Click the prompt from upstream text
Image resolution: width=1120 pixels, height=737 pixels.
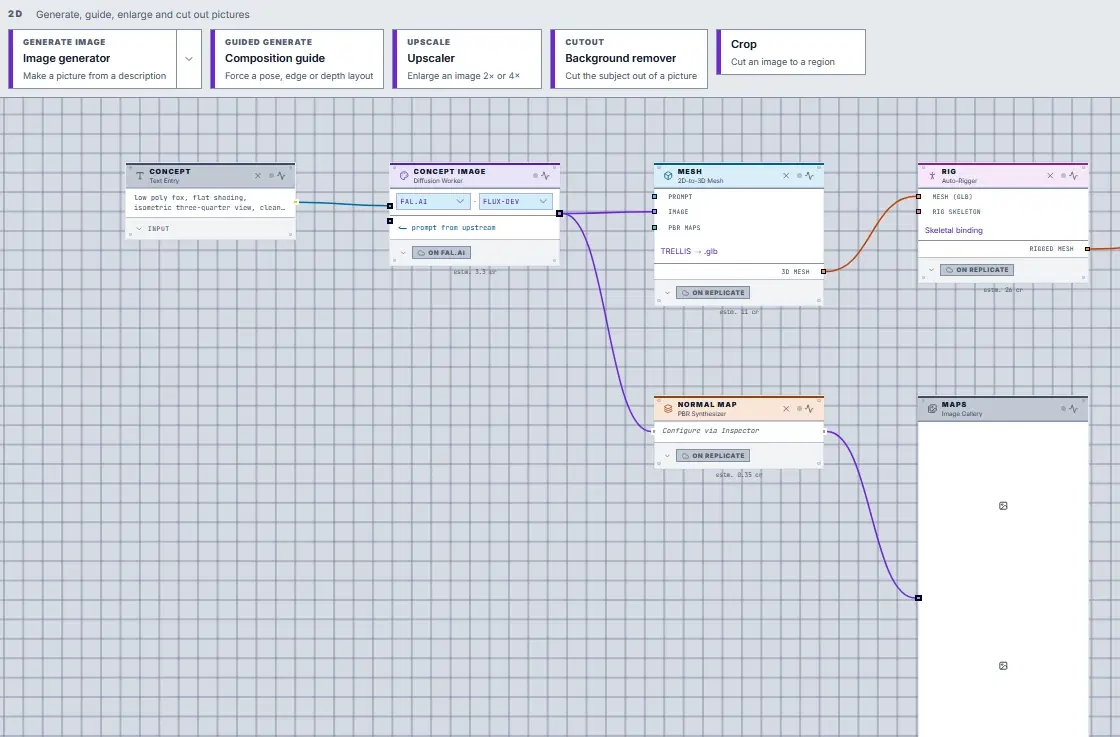tap(454, 228)
